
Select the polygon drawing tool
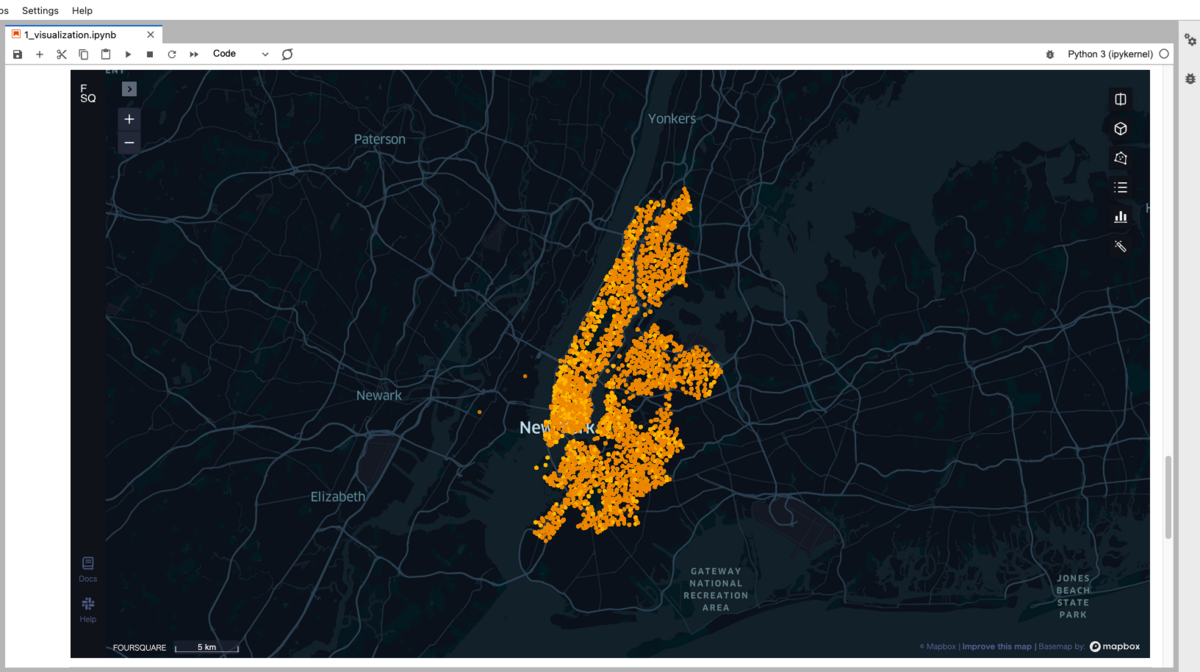pyautogui.click(x=1119, y=157)
